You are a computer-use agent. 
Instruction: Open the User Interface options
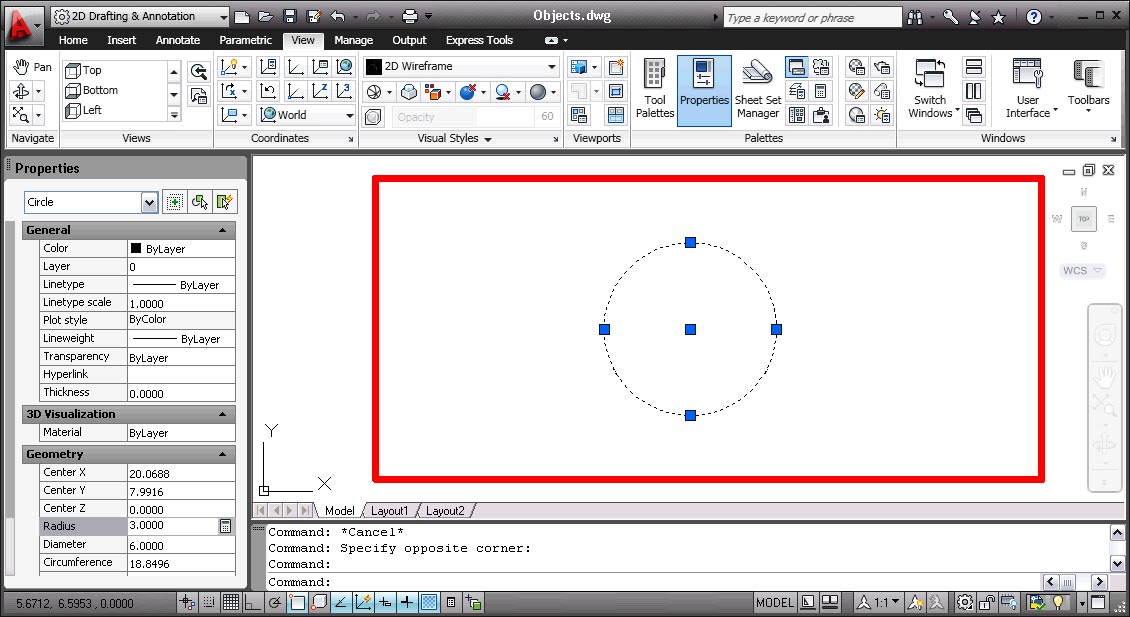1028,89
